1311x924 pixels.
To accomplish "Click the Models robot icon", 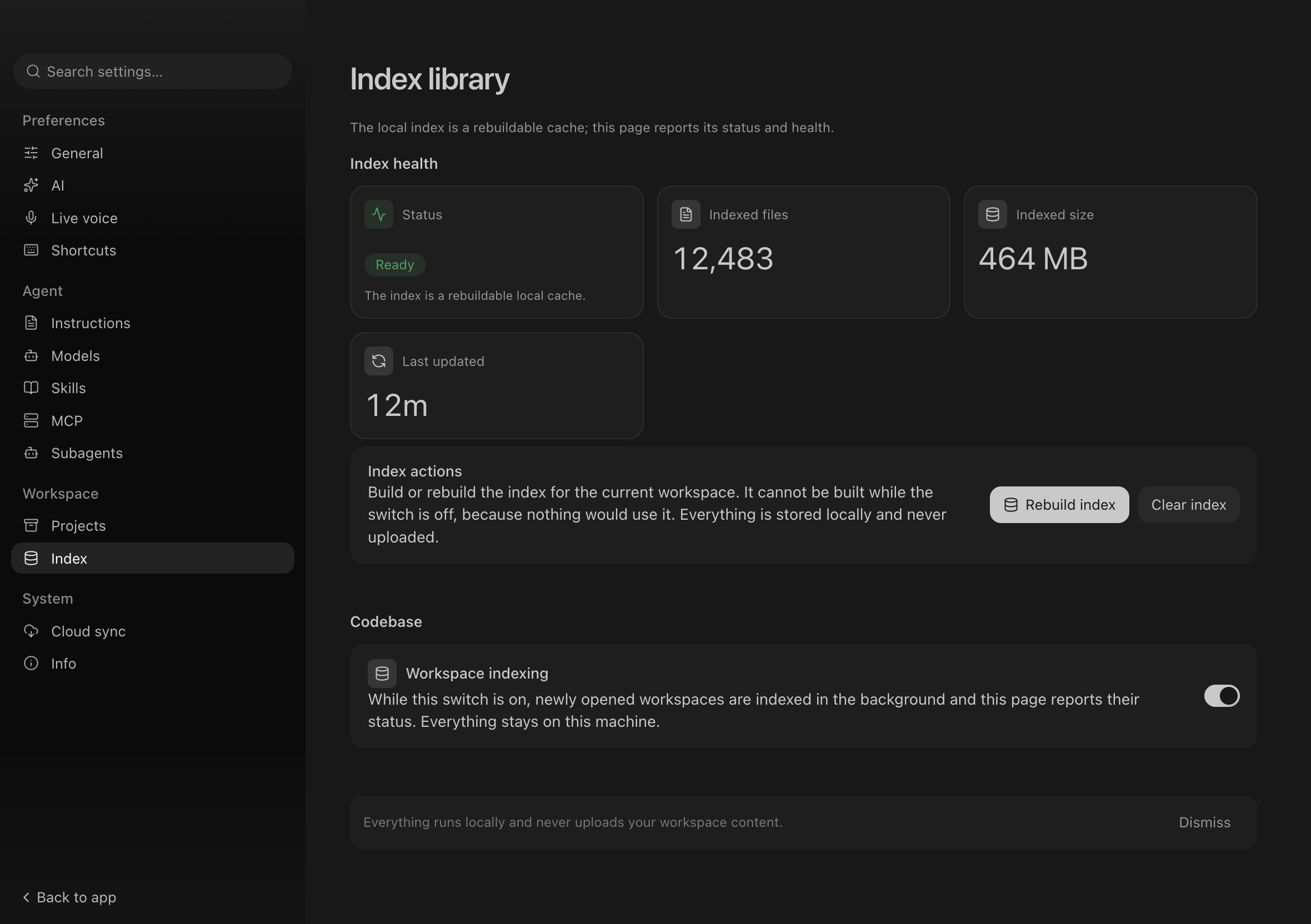I will (31, 355).
